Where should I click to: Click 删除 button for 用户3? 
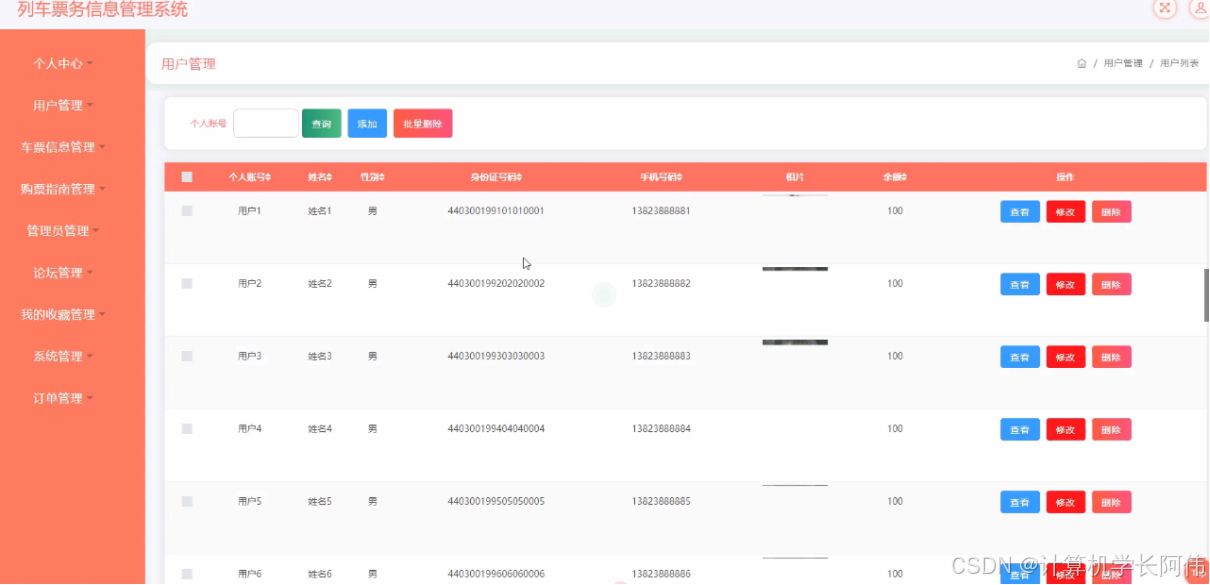tap(1112, 357)
